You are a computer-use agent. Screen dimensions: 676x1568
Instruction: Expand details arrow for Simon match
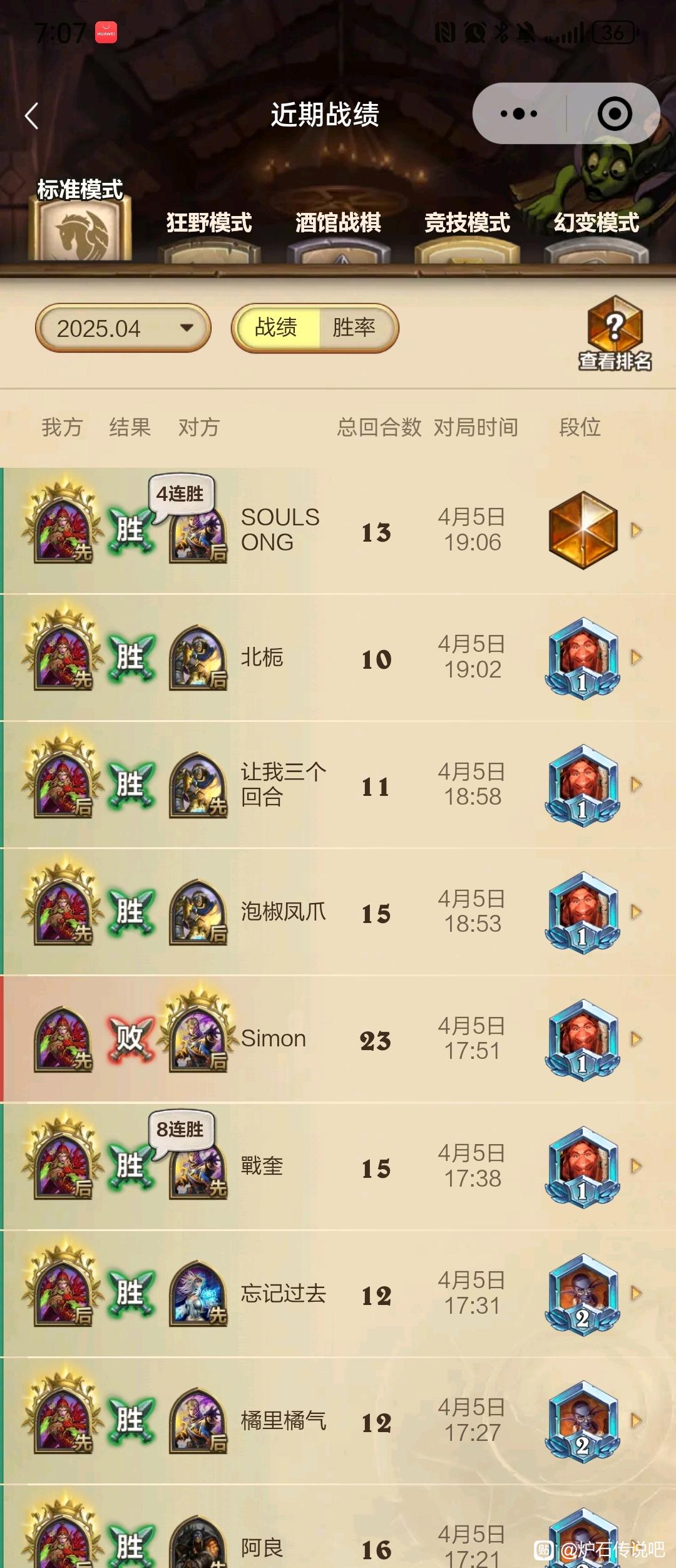click(x=637, y=1039)
